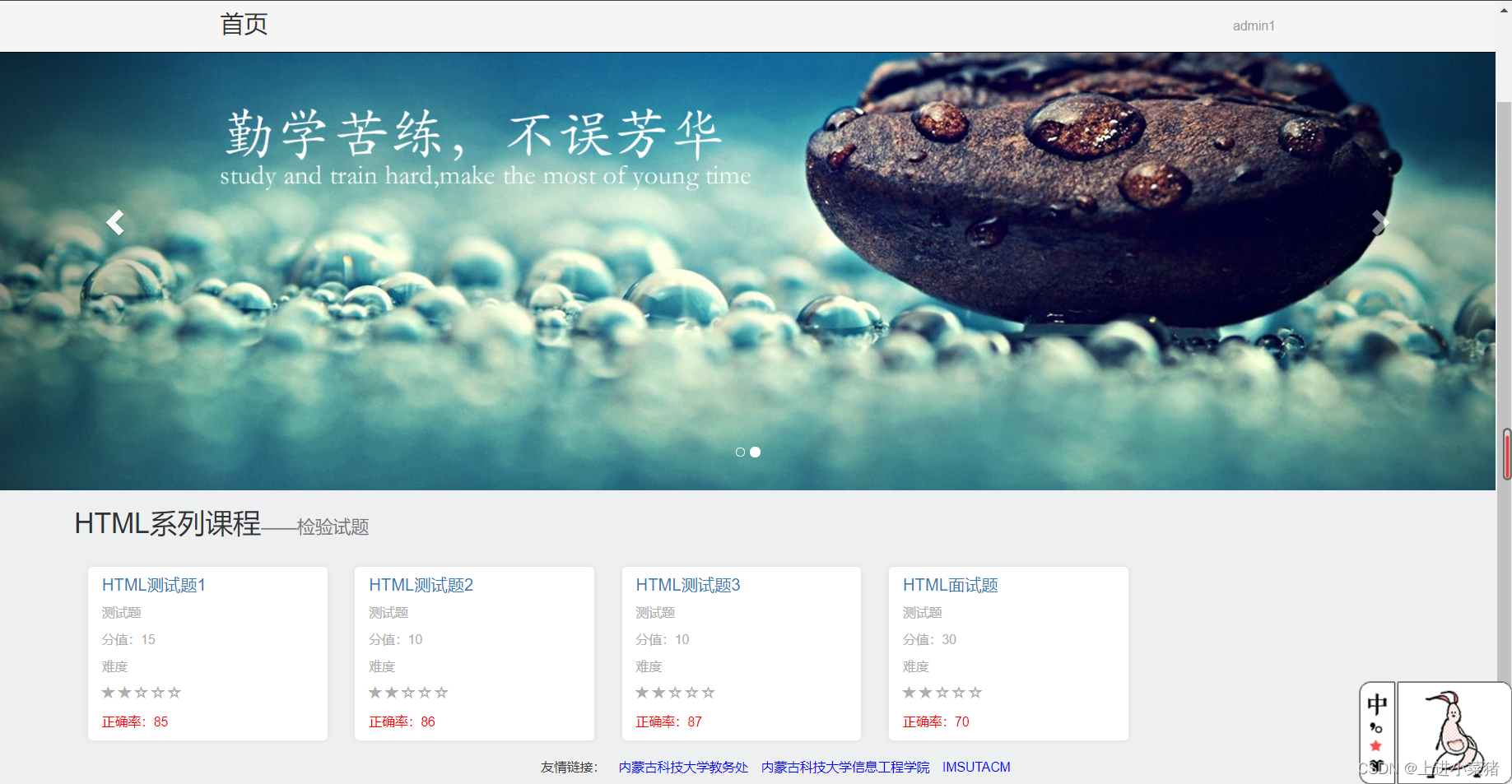The width and height of the screenshot is (1512, 784).
Task: Select the first carousel indicator dot
Action: pyautogui.click(x=740, y=452)
